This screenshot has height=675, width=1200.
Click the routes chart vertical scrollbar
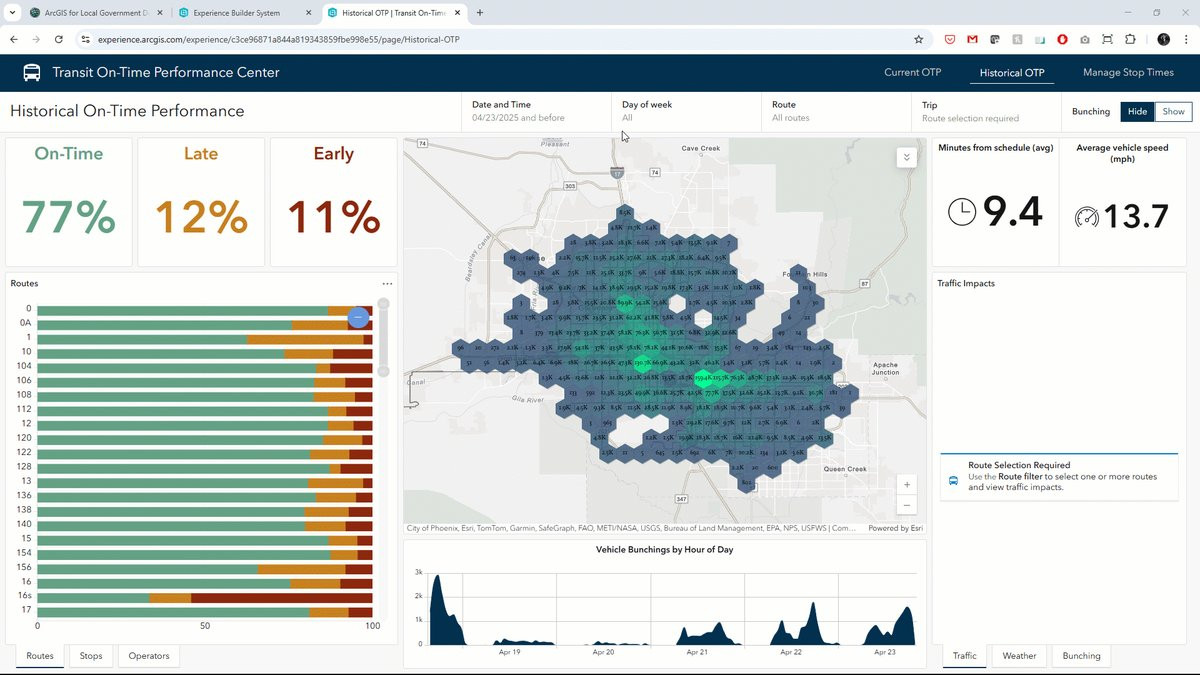click(383, 336)
